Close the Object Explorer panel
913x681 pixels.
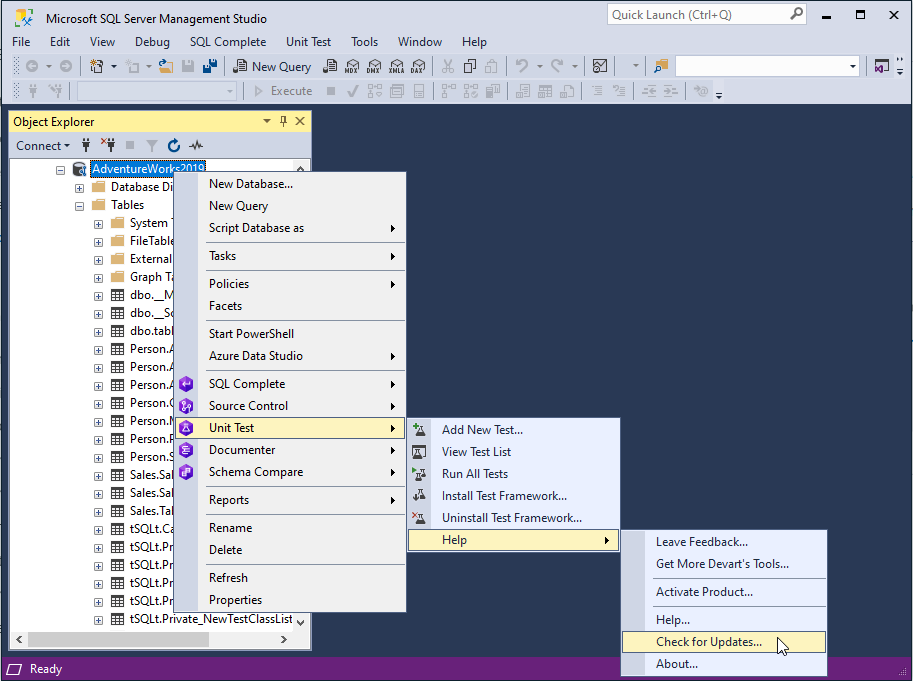tap(300, 121)
